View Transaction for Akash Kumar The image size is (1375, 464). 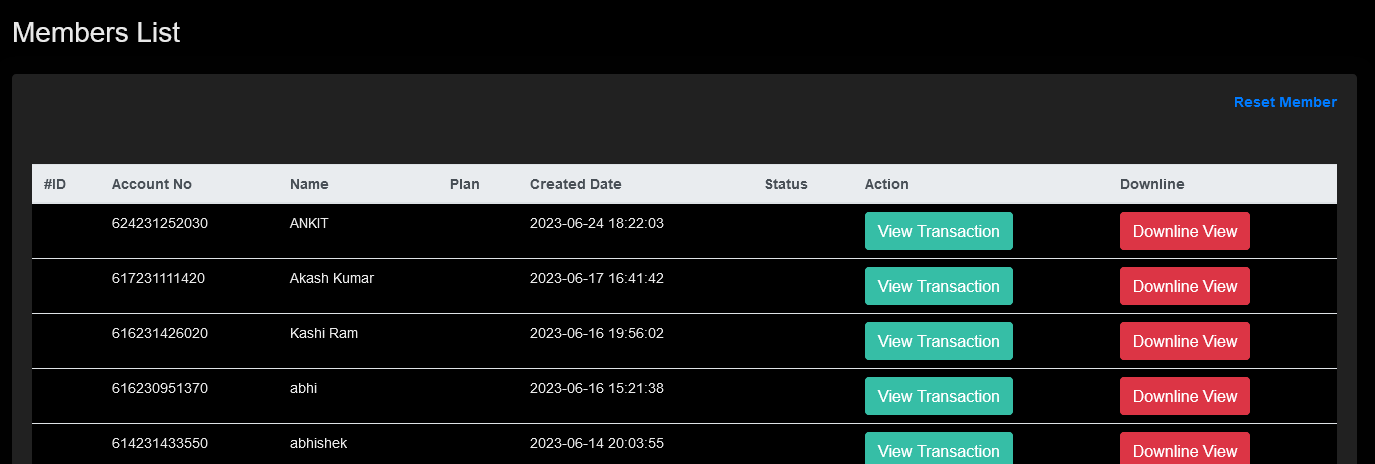pos(939,286)
